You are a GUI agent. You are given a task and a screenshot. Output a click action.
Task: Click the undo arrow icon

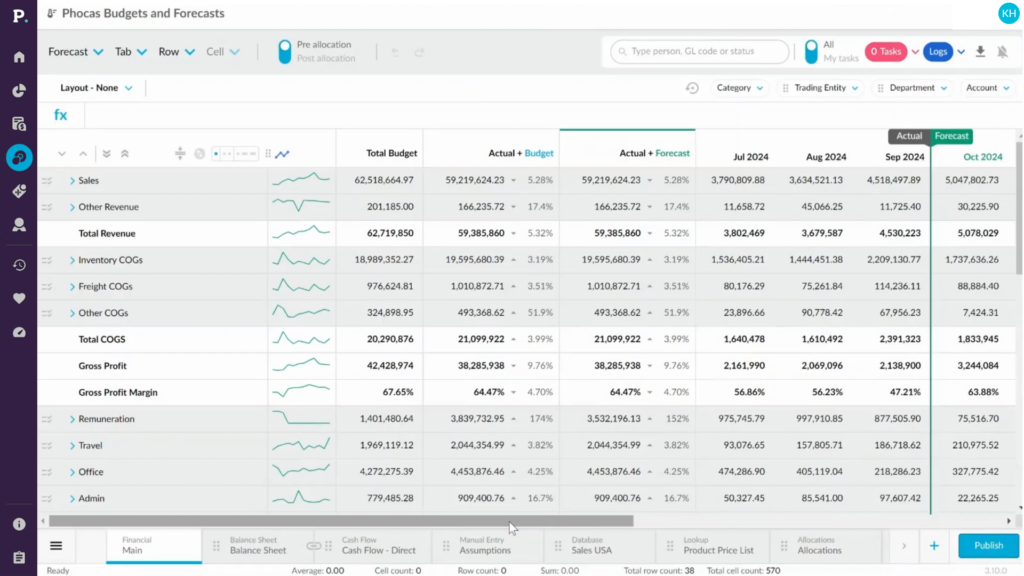tap(395, 52)
